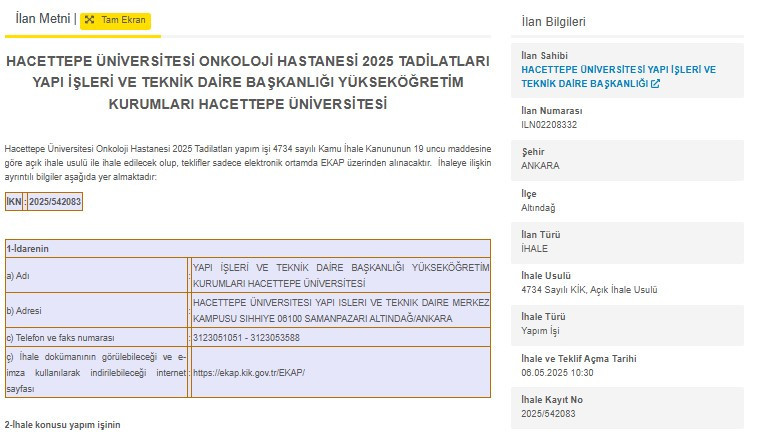The image size is (766, 432).
Task: Click the b) Adresi row label
Action: click(x=24, y=311)
